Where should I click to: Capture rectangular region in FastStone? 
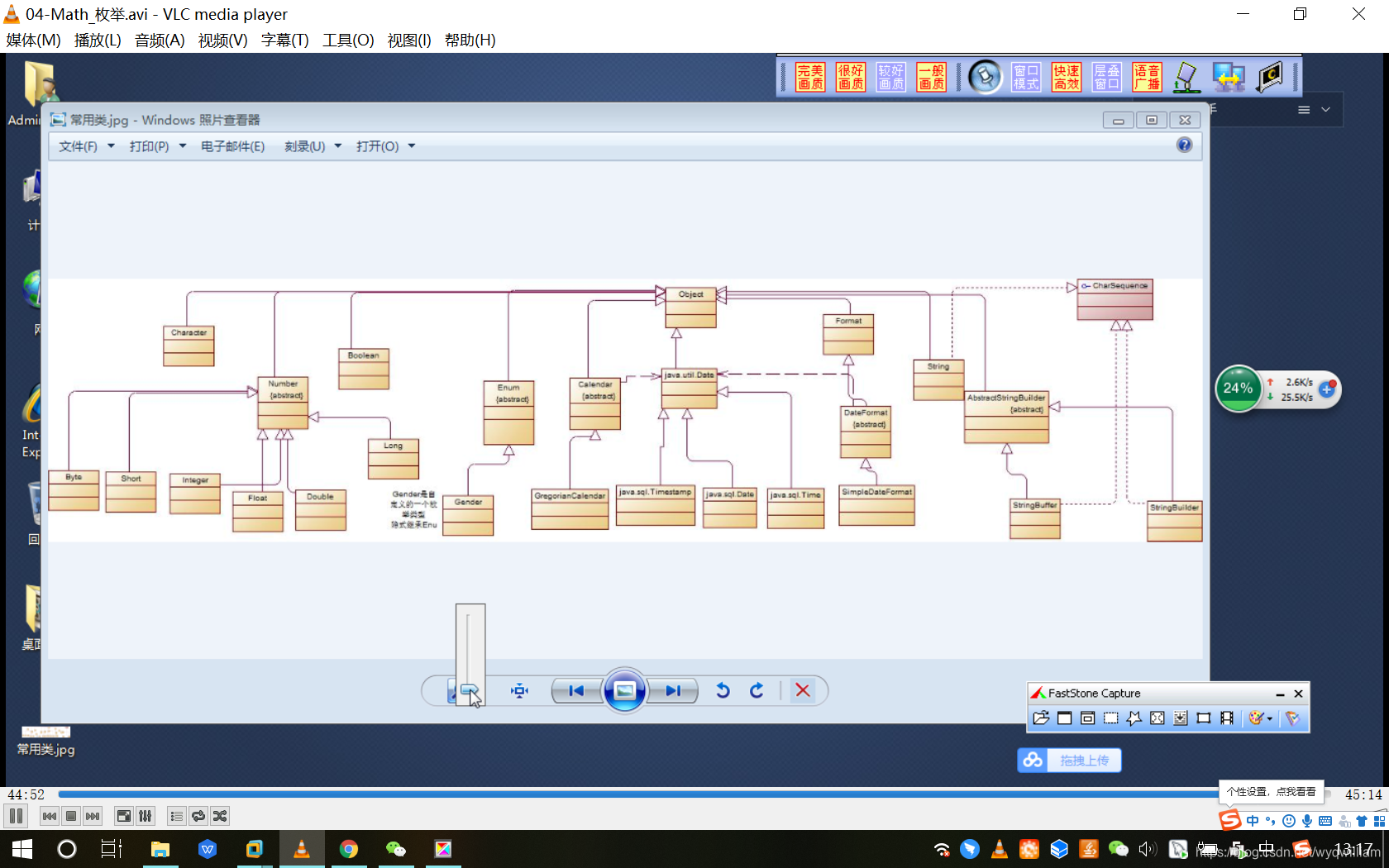tap(1110, 718)
